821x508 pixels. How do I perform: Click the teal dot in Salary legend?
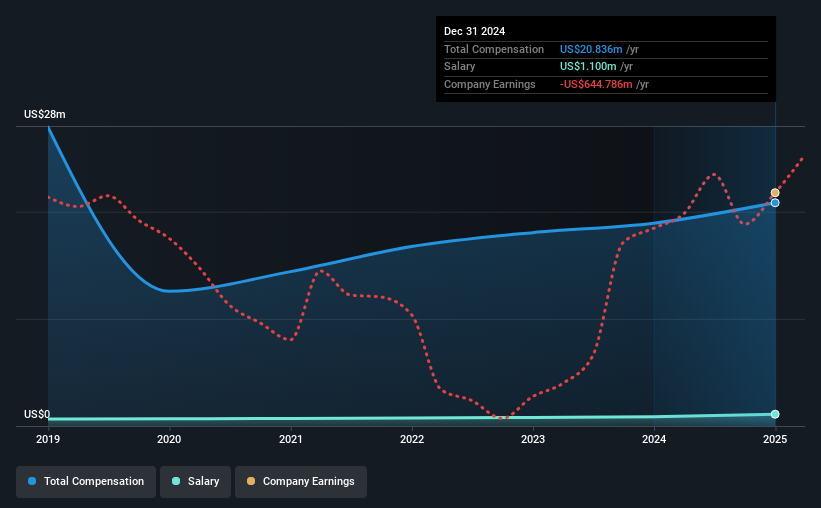pyautogui.click(x=176, y=481)
